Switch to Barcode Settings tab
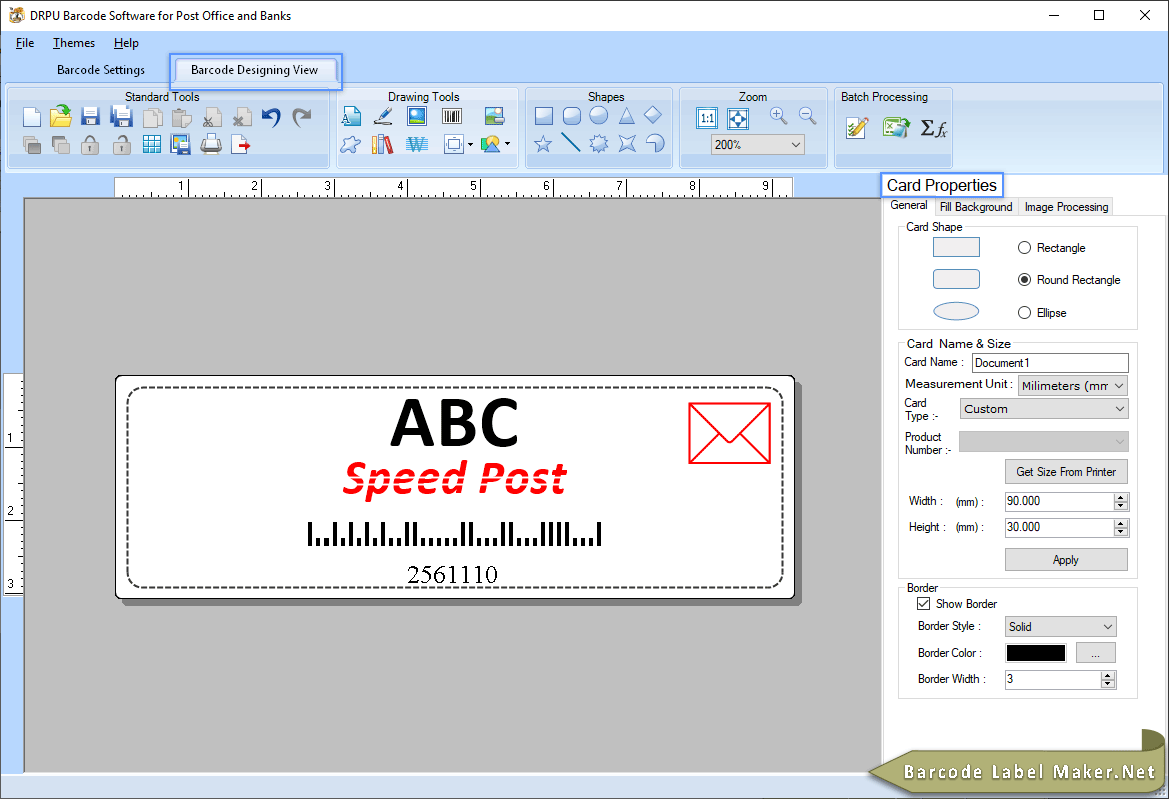This screenshot has height=799, width=1169. point(101,70)
